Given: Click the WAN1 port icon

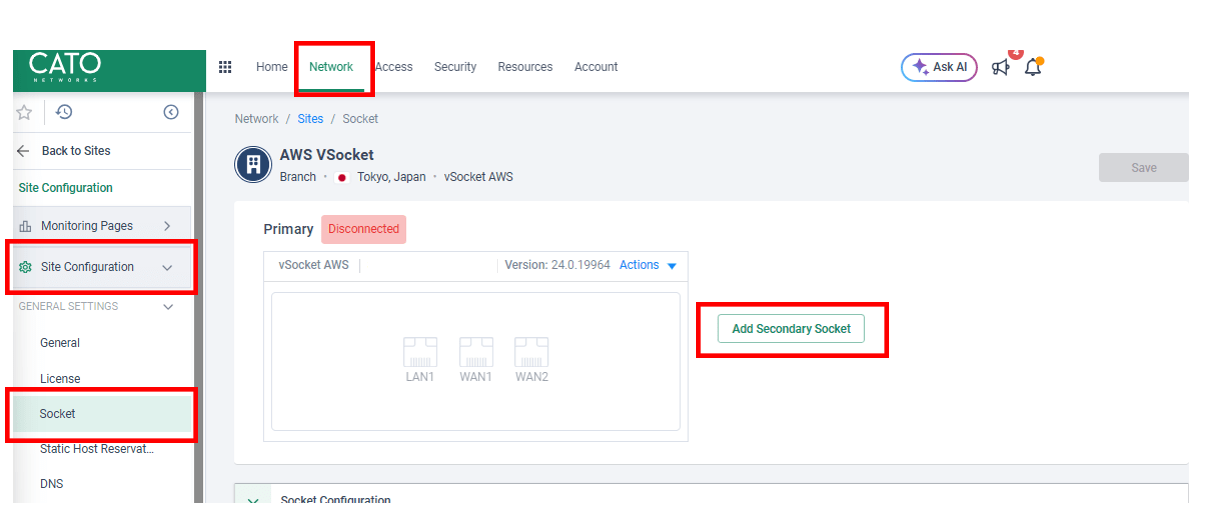Looking at the screenshot, I should pyautogui.click(x=476, y=353).
